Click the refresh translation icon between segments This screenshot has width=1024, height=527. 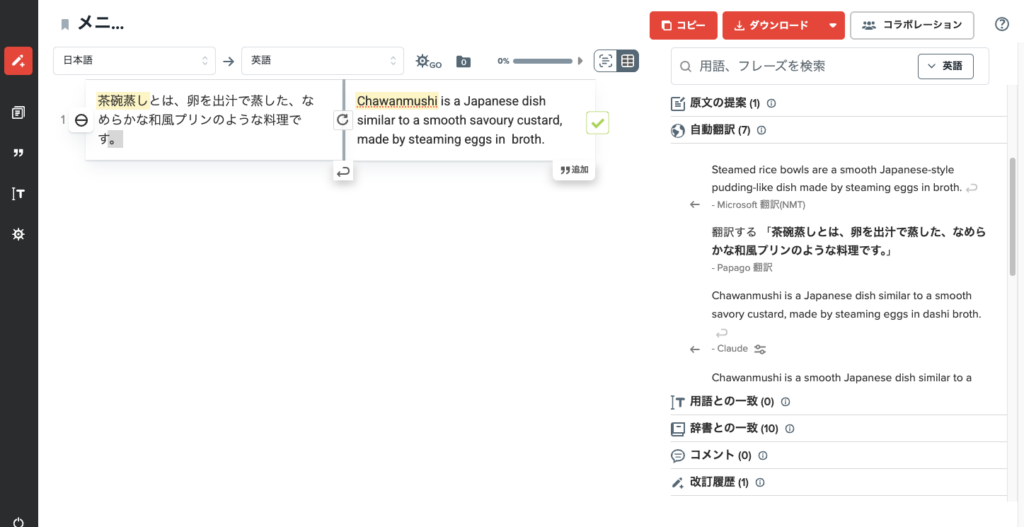pyautogui.click(x=343, y=120)
